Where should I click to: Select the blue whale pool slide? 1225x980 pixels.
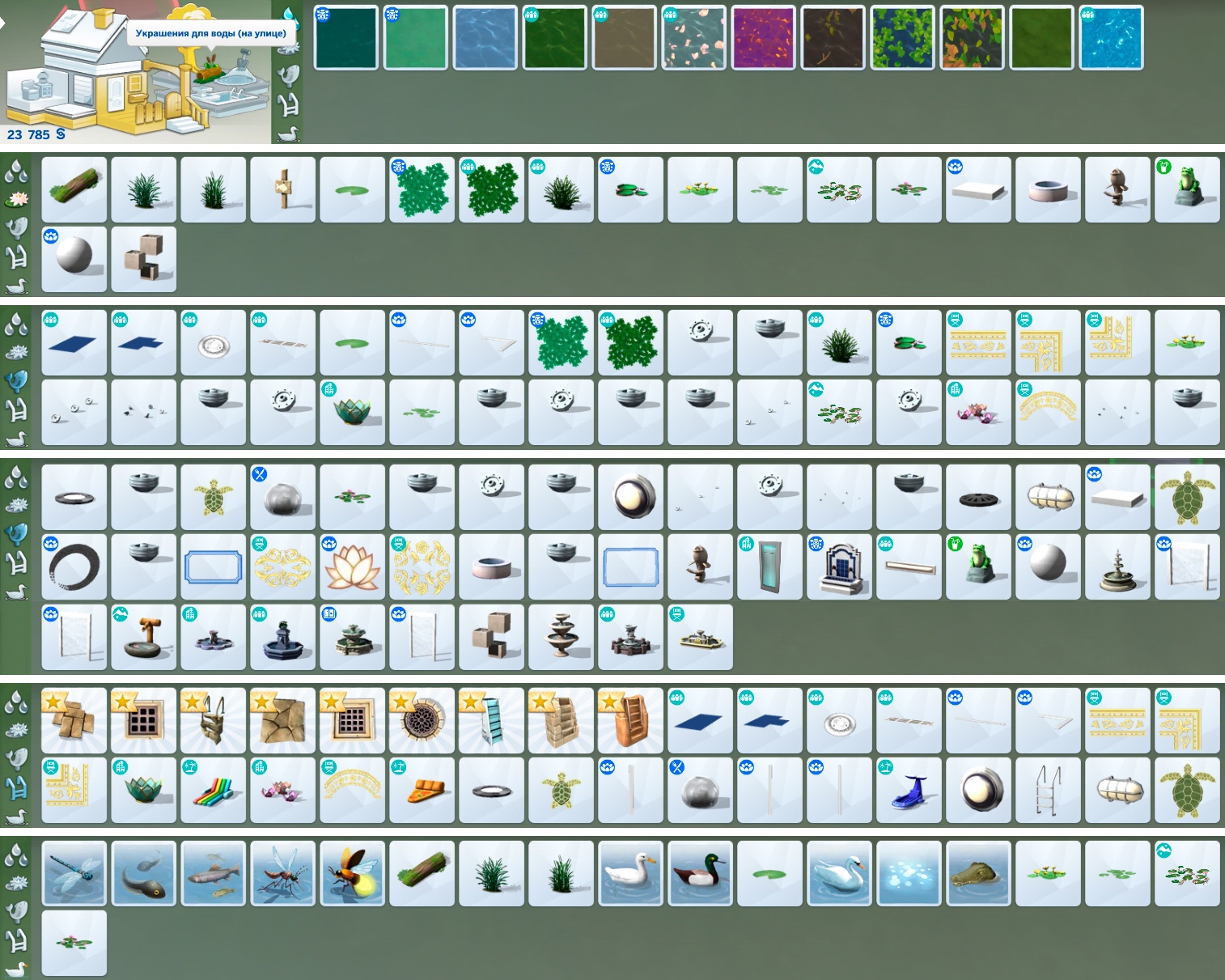909,791
